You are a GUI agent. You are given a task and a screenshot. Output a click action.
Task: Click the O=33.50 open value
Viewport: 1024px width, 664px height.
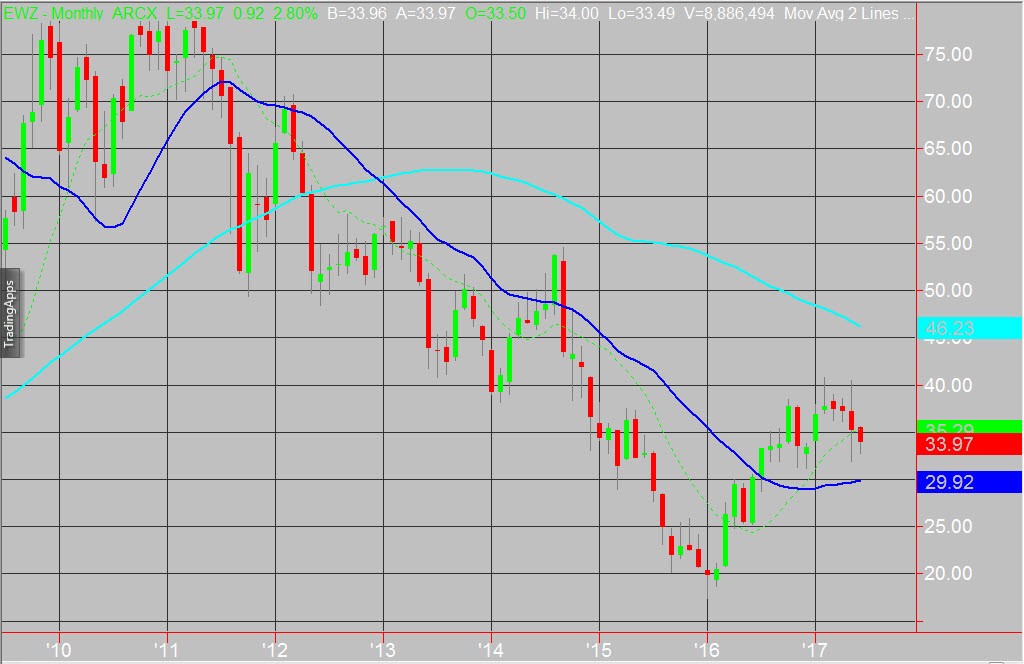coord(496,13)
